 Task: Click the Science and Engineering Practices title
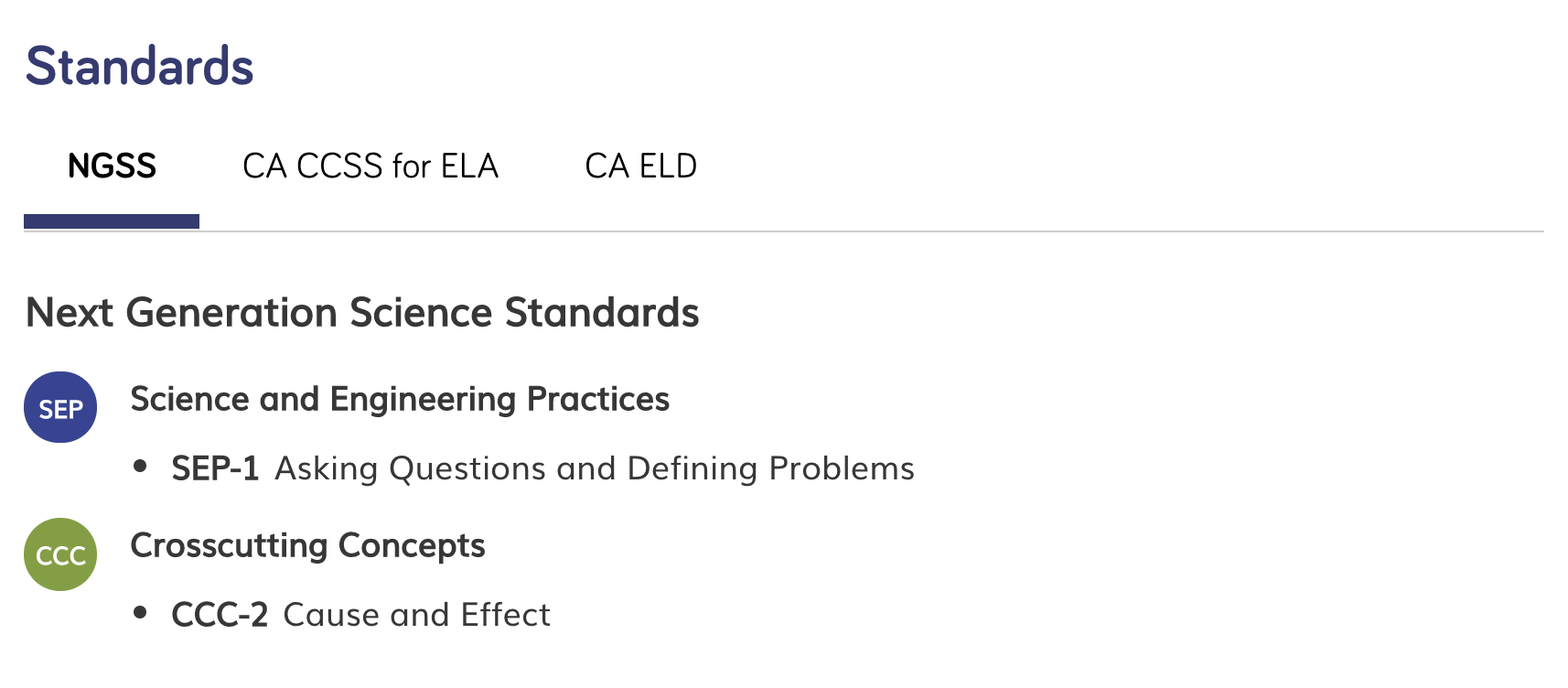(400, 400)
